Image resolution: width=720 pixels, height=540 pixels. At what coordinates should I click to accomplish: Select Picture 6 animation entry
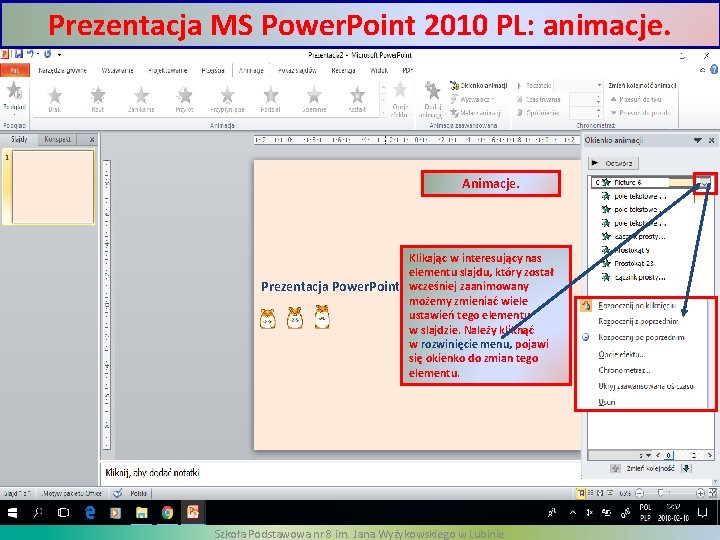645,182
